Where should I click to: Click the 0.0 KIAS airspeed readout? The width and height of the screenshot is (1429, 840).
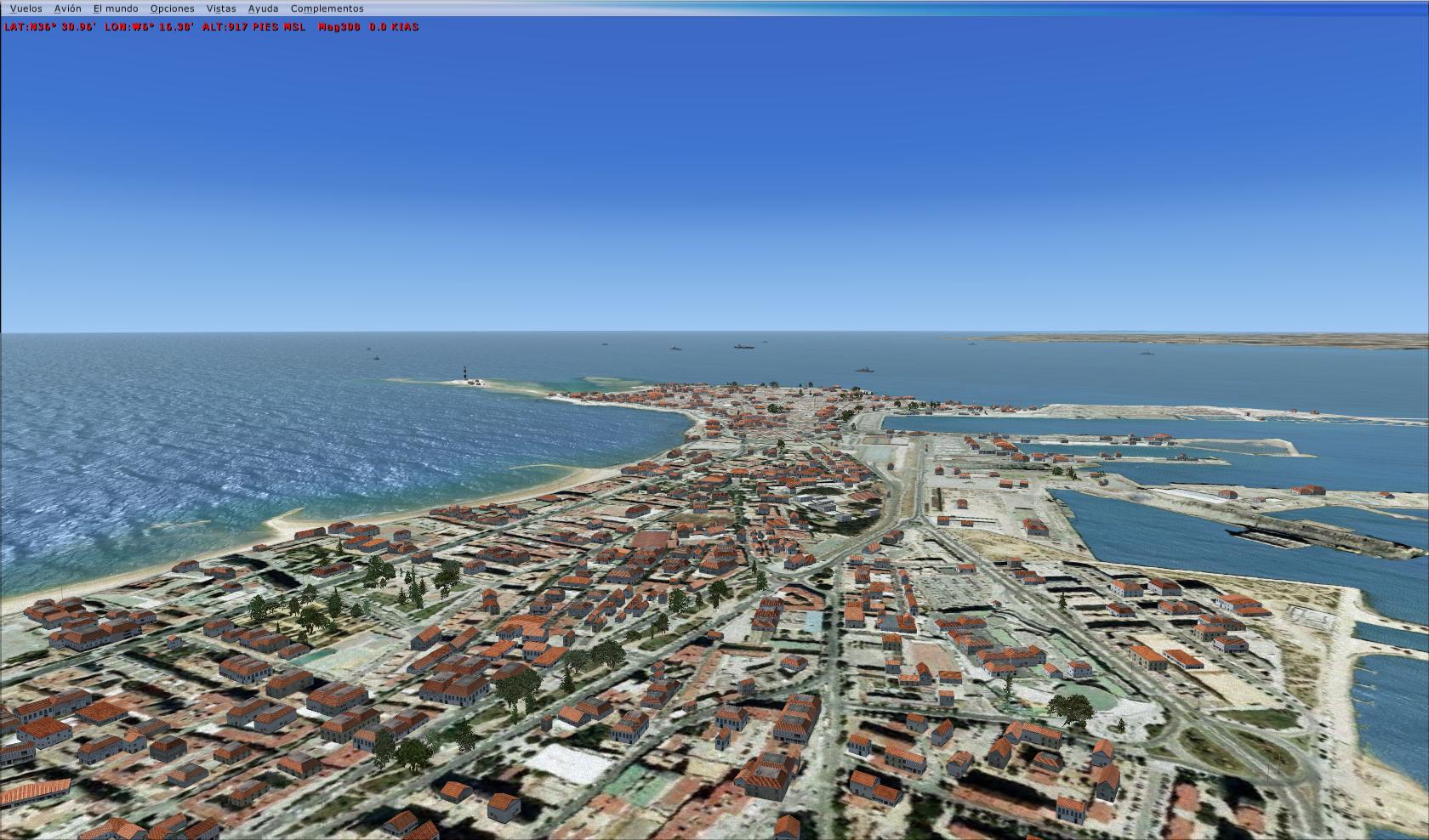coord(394,27)
